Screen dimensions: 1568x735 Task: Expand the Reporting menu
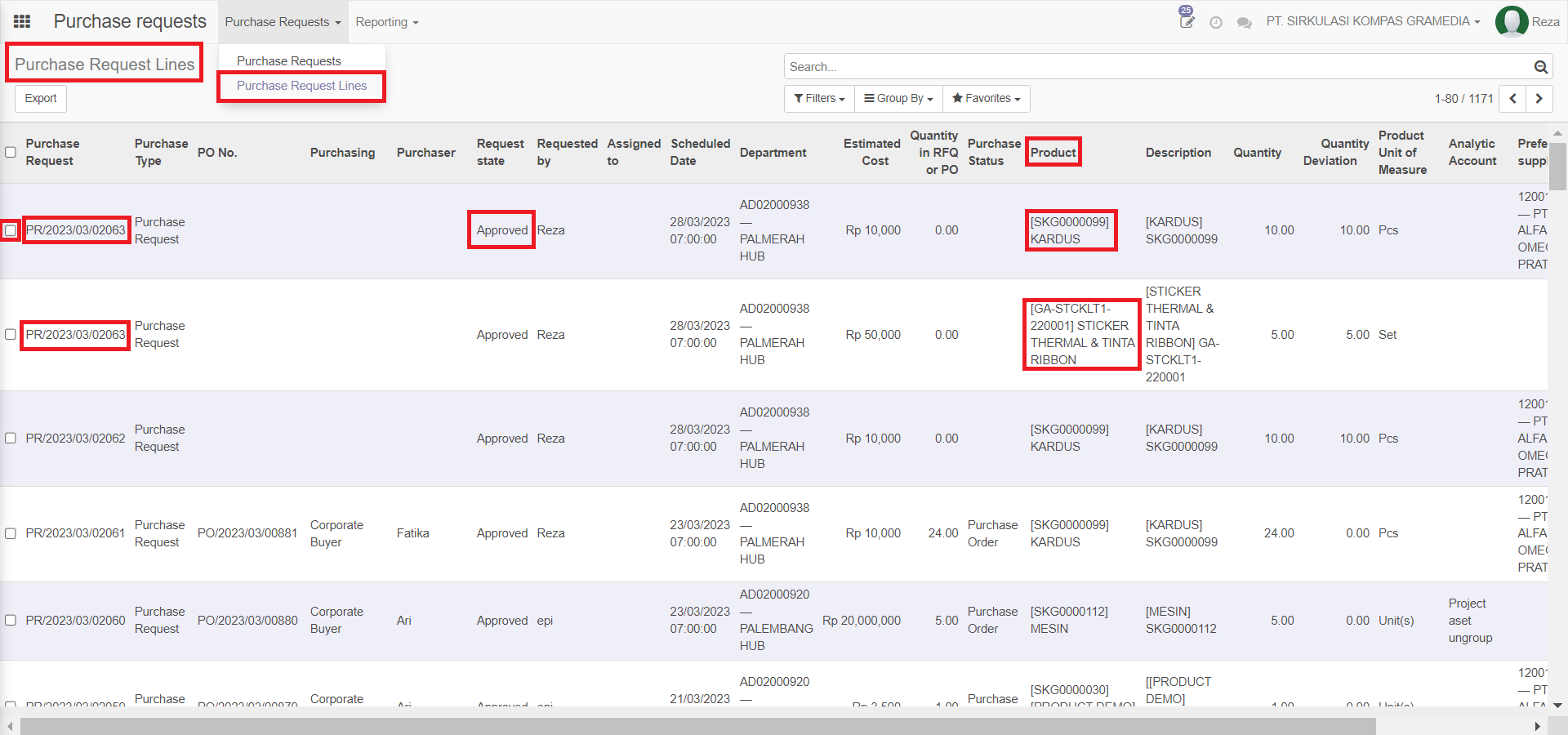coord(386,22)
